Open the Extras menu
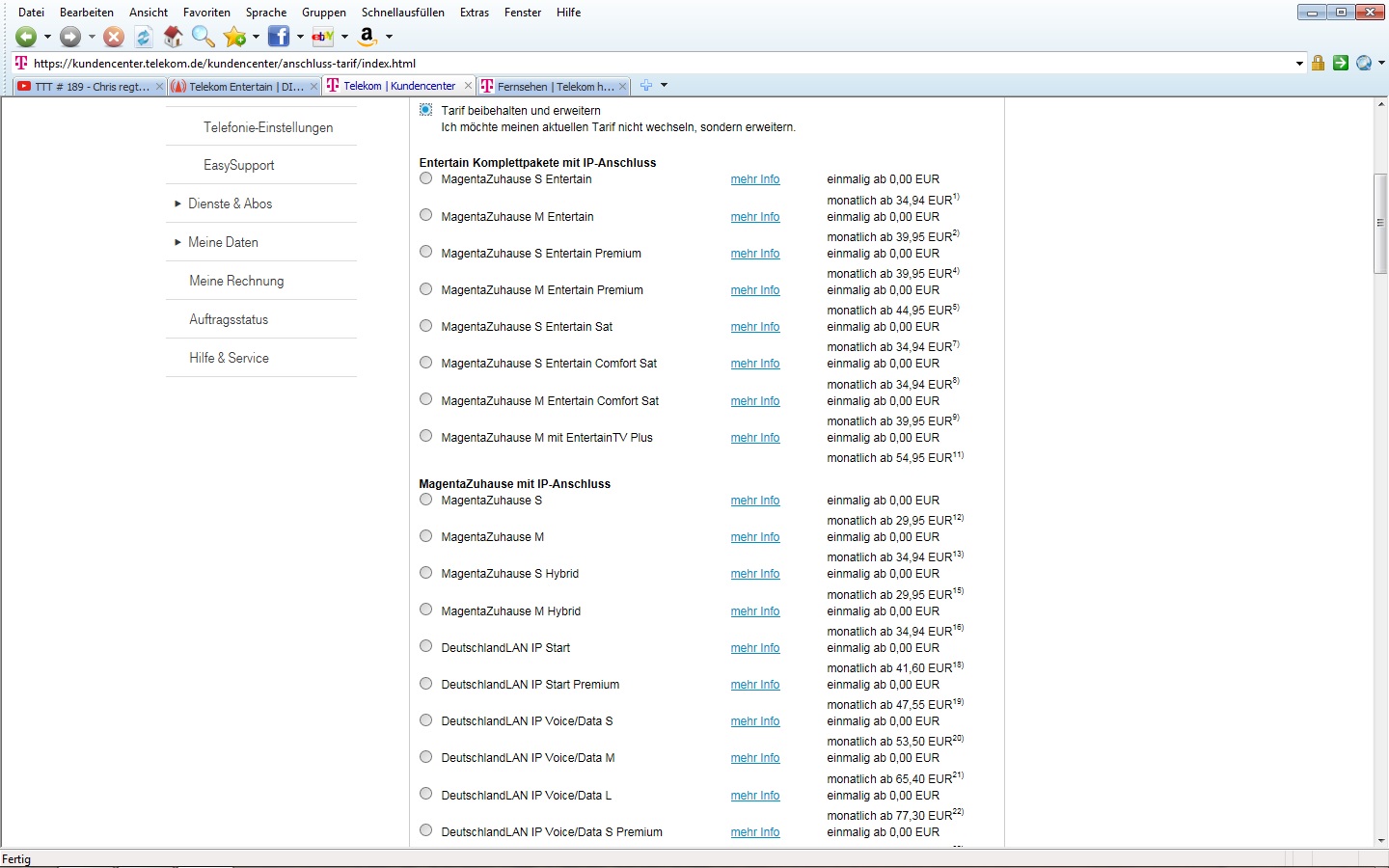 (x=475, y=13)
